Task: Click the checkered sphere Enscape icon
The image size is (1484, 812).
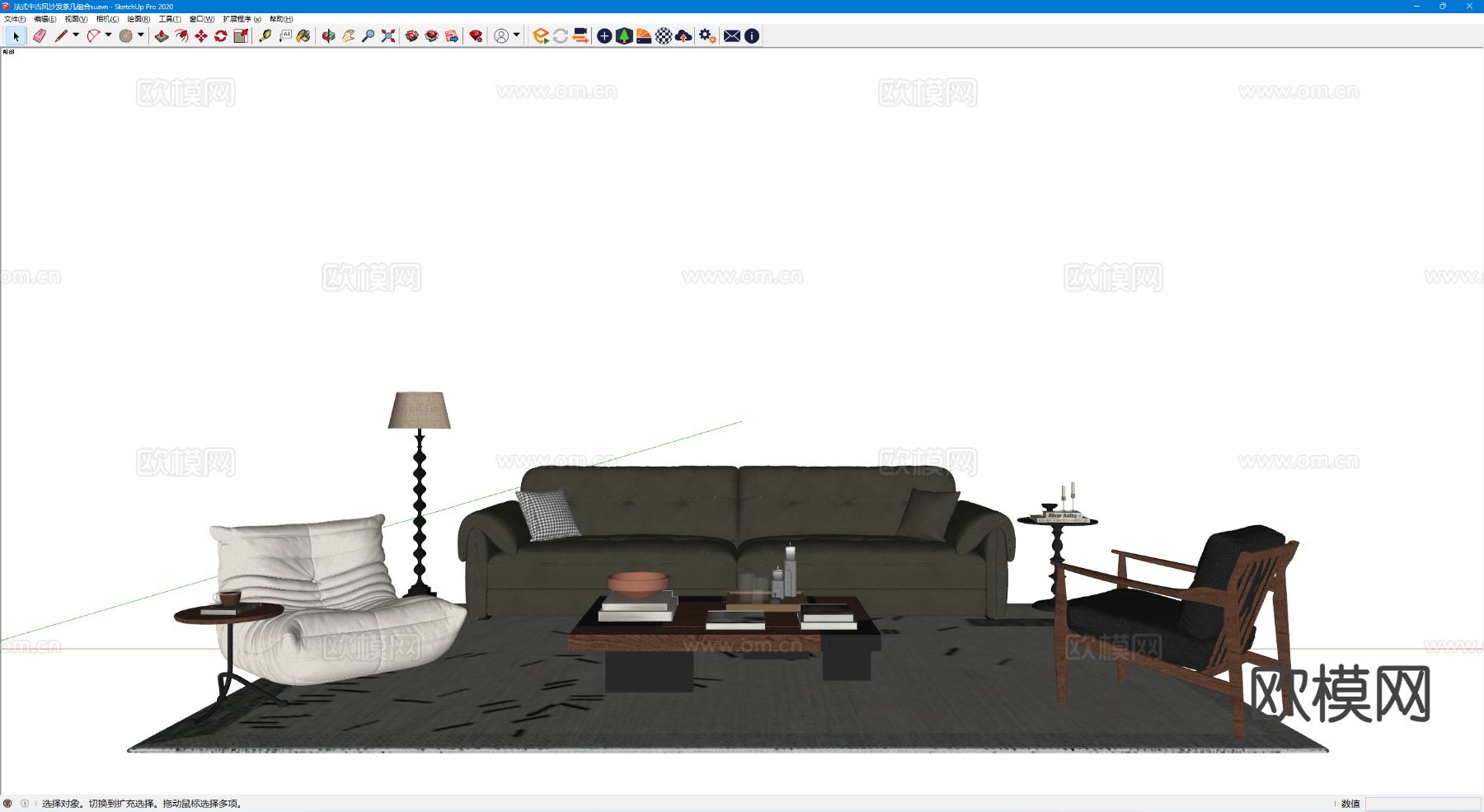Action: pyautogui.click(x=664, y=35)
